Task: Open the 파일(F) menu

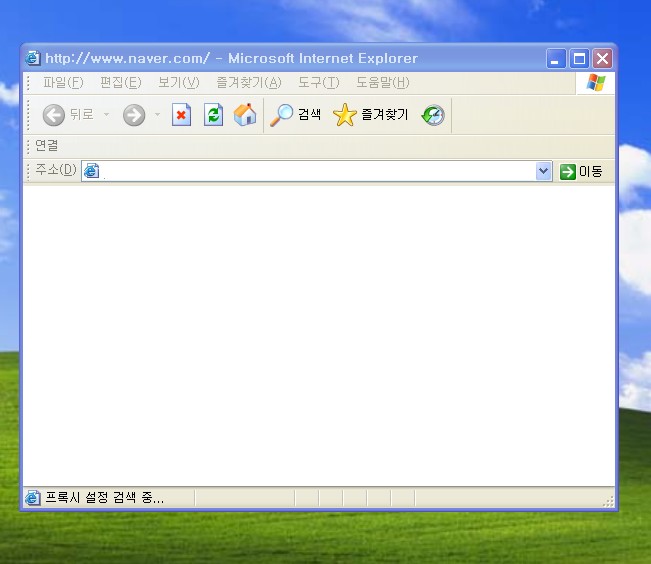Action: click(63, 83)
